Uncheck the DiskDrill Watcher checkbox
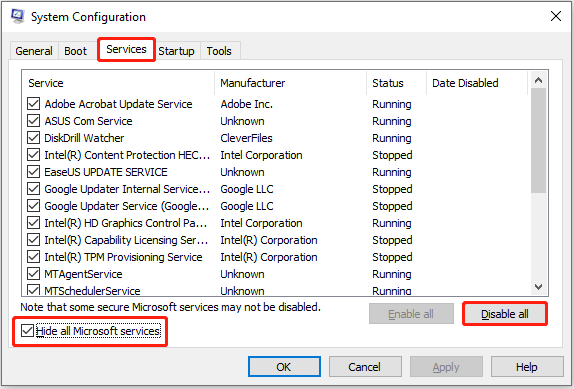 (x=33, y=138)
